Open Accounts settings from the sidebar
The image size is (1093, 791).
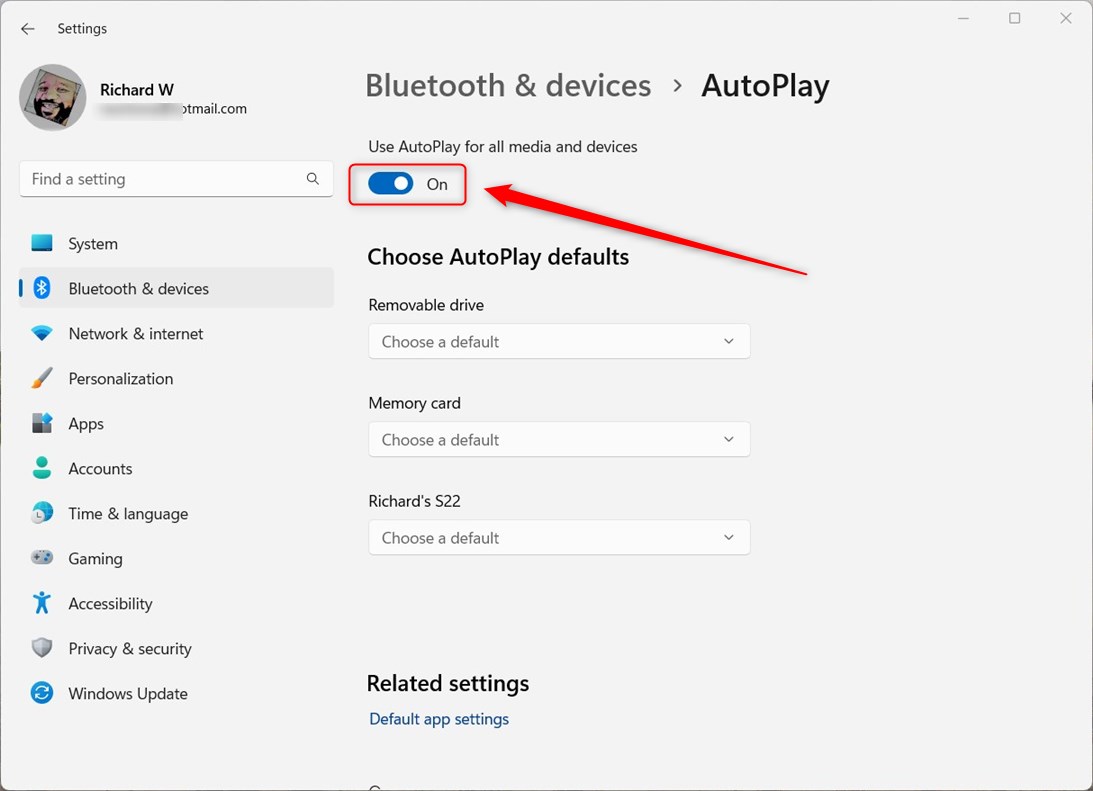point(100,468)
